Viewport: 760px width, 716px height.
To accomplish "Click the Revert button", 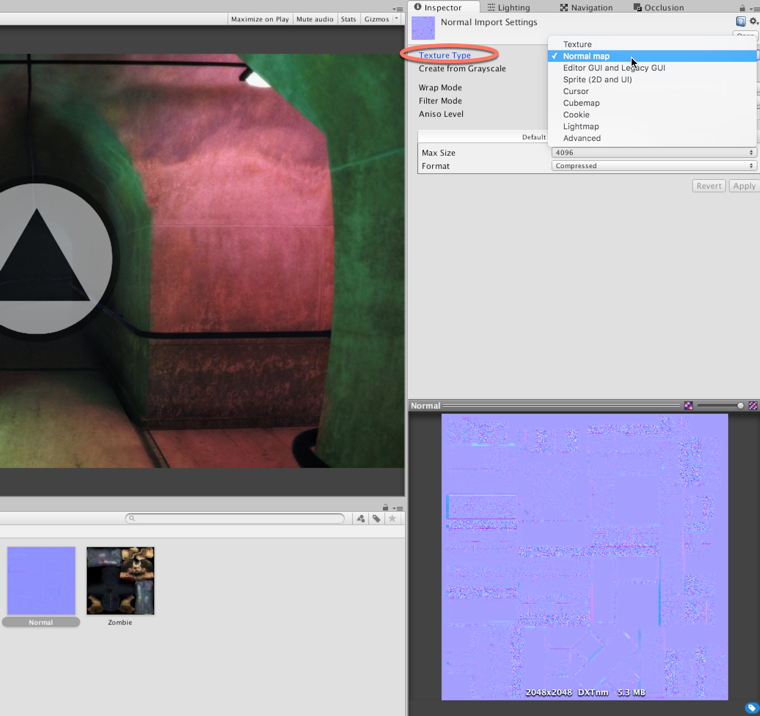I will point(708,186).
